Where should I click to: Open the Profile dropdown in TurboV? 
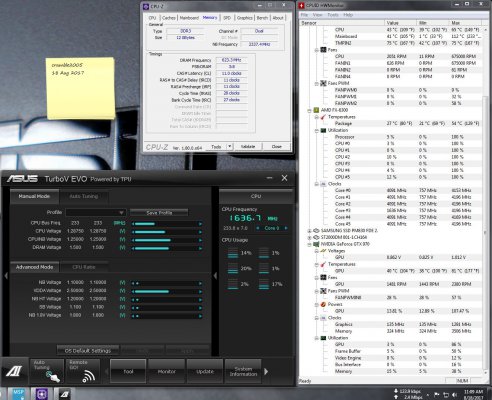(x=96, y=212)
